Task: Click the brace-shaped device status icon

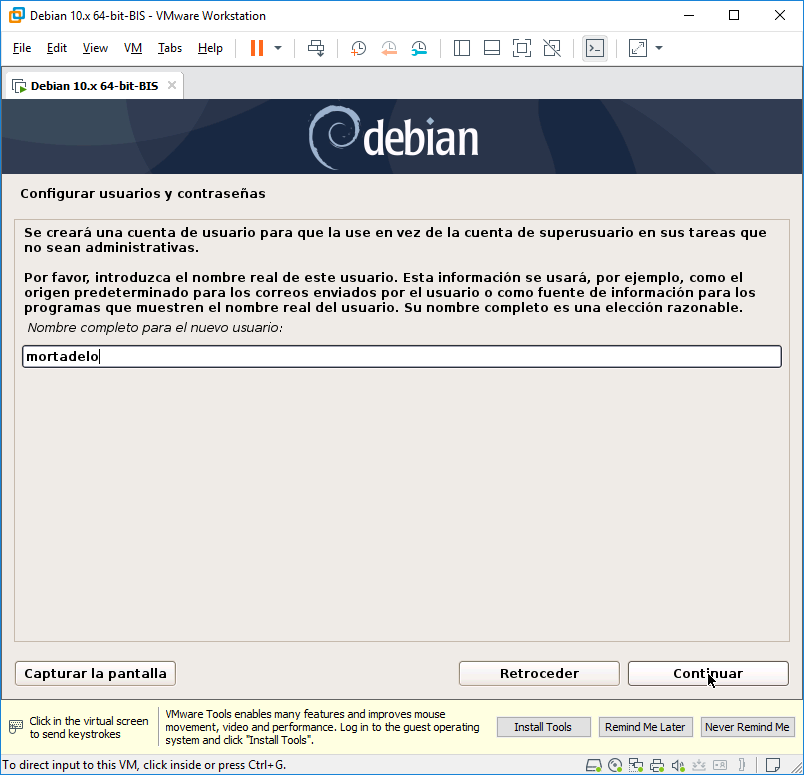Action: [741, 766]
